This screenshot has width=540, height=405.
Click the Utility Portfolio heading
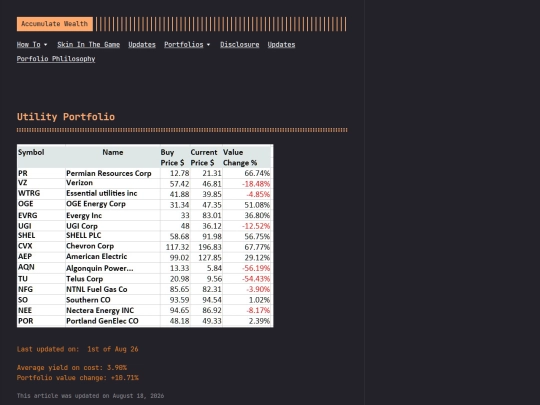pos(66,117)
